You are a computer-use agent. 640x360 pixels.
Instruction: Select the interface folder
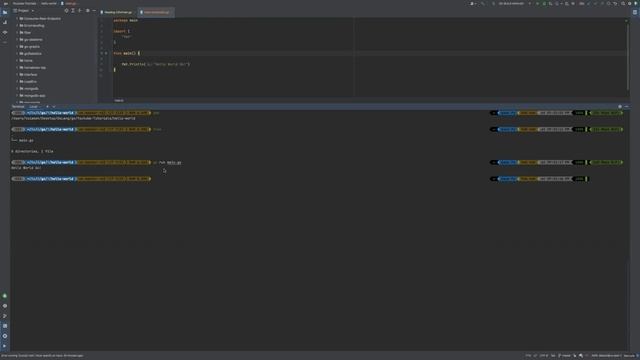29,74
